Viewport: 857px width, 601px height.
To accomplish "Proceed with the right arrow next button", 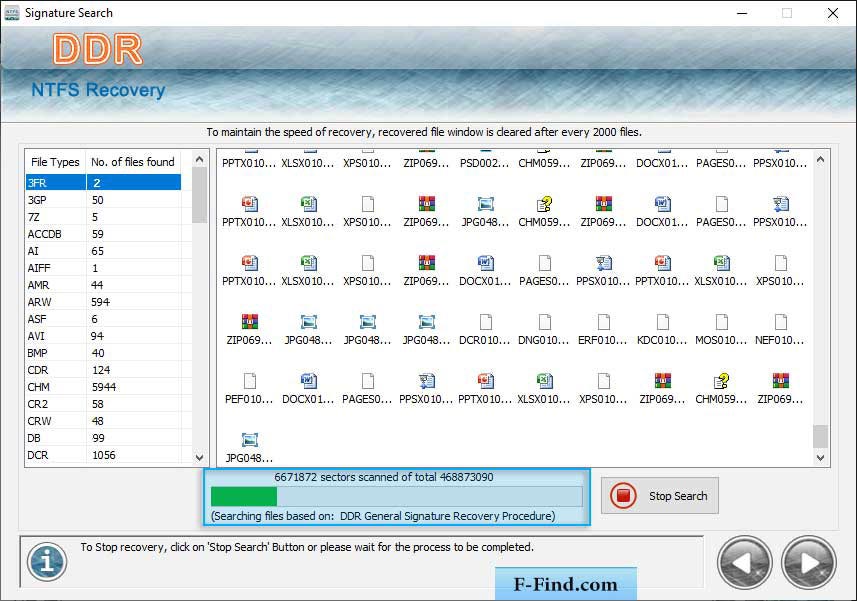I will [x=809, y=563].
